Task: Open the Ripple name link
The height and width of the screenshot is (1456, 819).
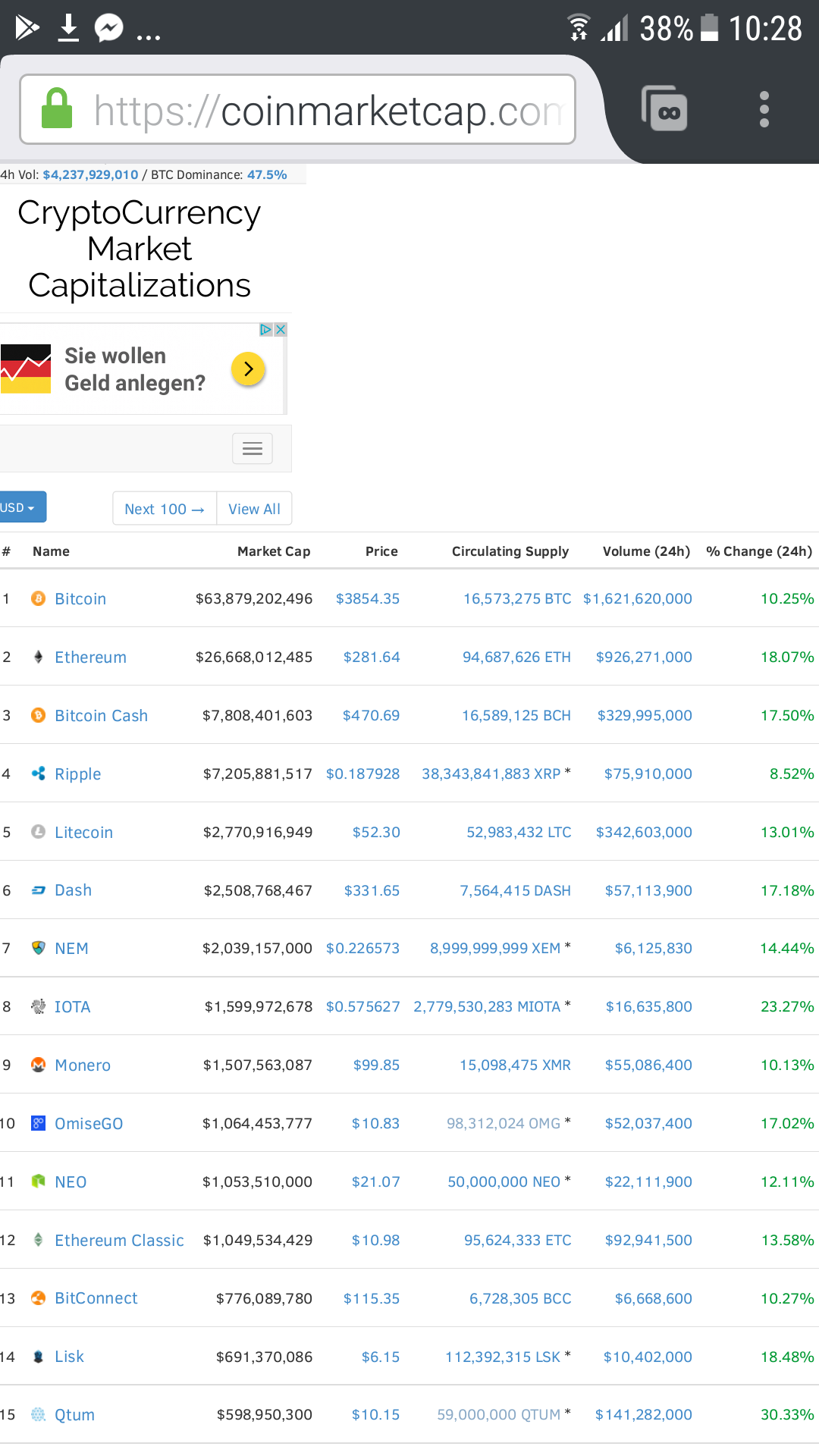Action: (x=77, y=774)
